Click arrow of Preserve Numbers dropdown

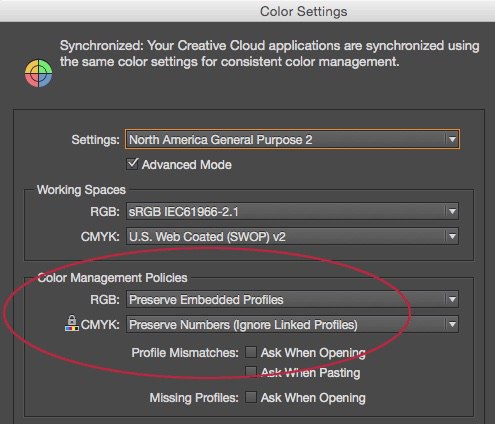452,324
